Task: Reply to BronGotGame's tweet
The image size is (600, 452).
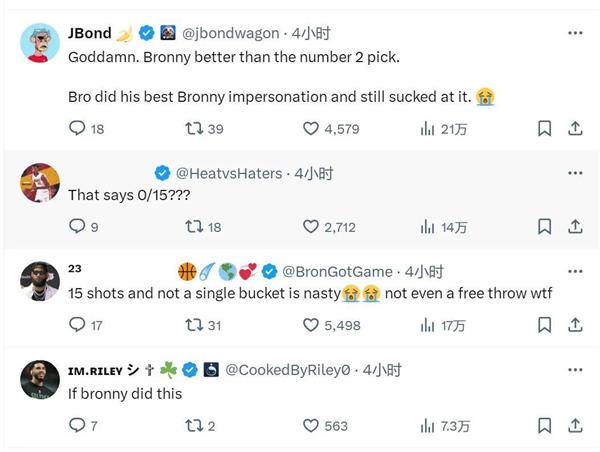Action: coord(77,325)
